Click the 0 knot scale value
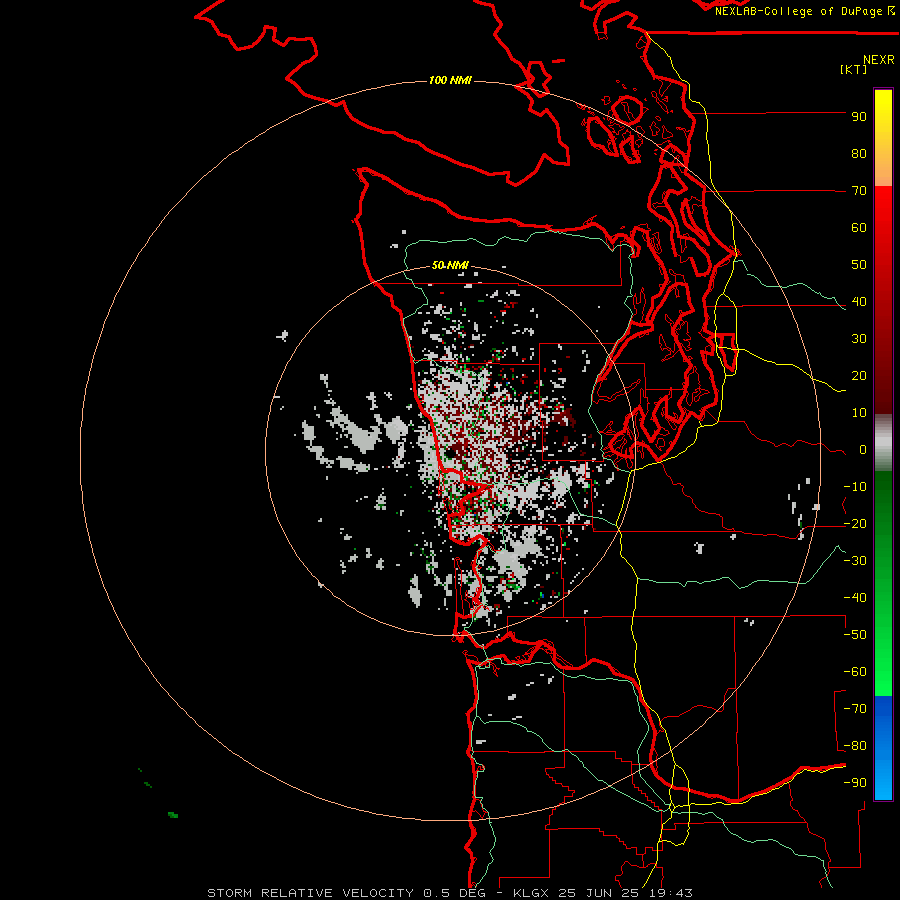Viewport: 900px width, 900px height. (x=863, y=450)
